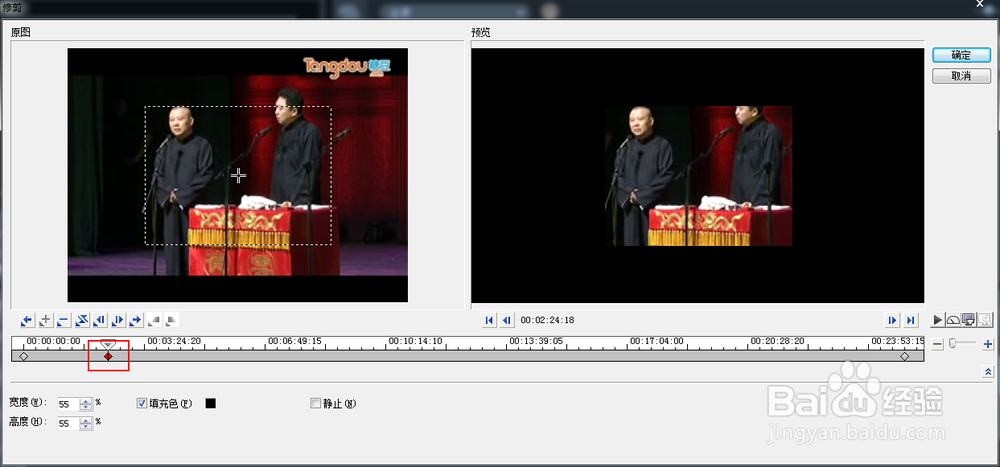Image resolution: width=1000 pixels, height=467 pixels.
Task: Collapse the options with the double chevron
Action: 988,371
